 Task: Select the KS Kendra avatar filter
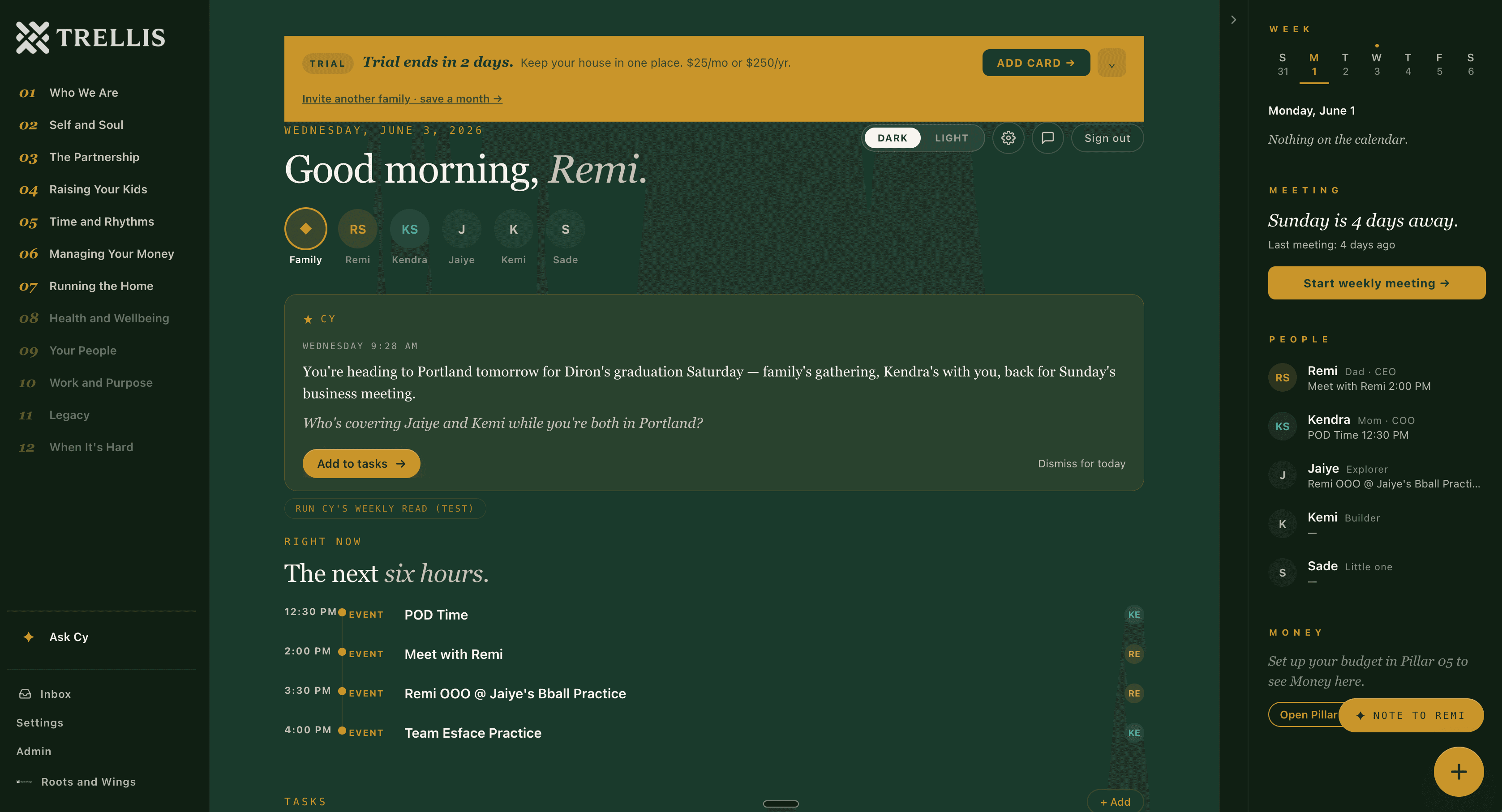(409, 229)
